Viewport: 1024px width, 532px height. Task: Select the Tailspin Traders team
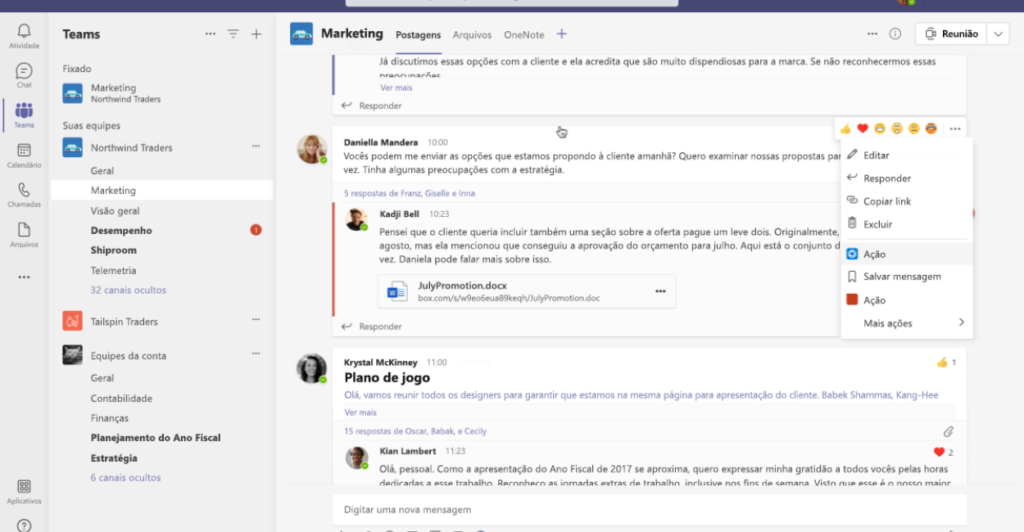click(x=124, y=321)
